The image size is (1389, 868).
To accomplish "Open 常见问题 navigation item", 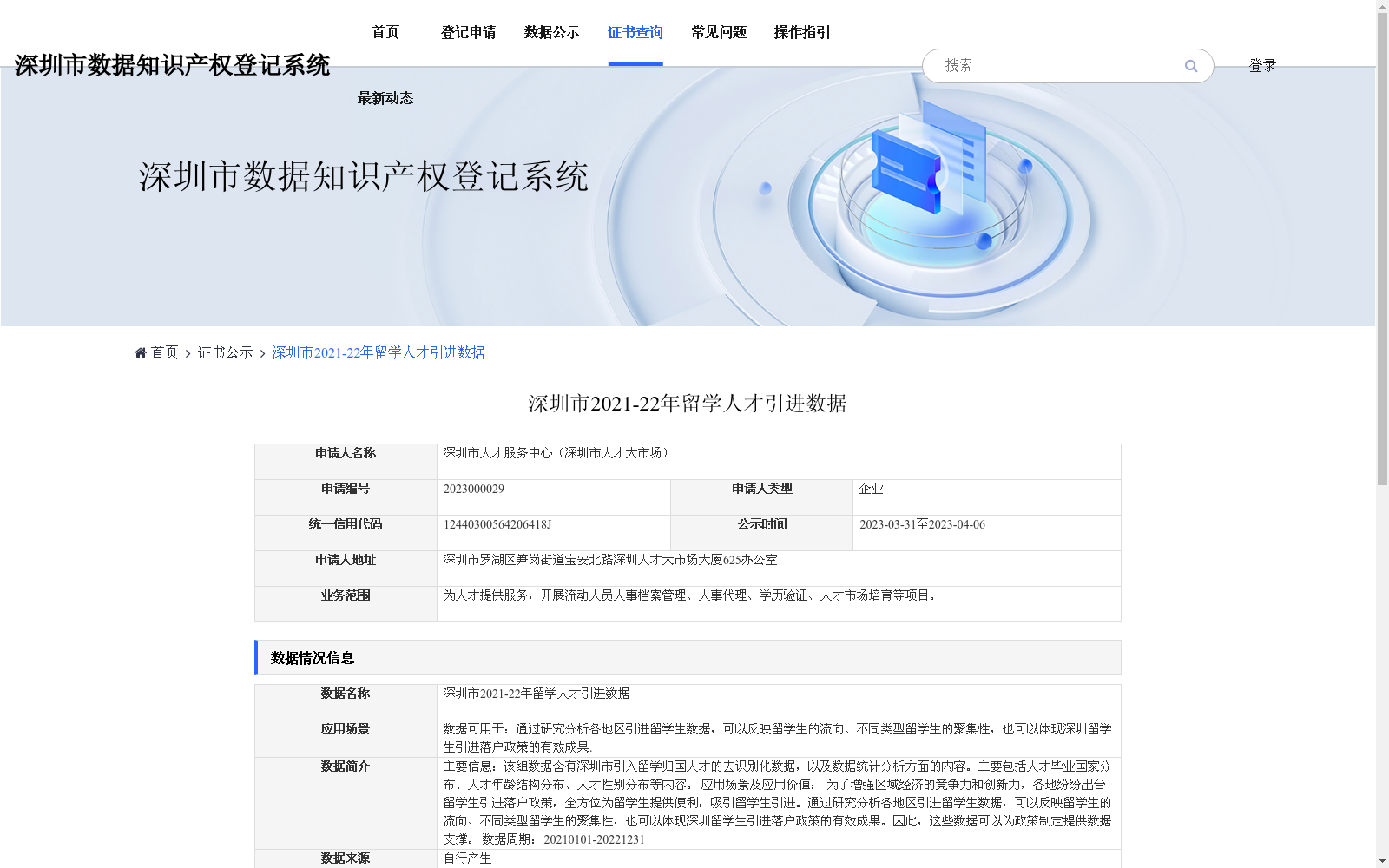I will coord(719,32).
